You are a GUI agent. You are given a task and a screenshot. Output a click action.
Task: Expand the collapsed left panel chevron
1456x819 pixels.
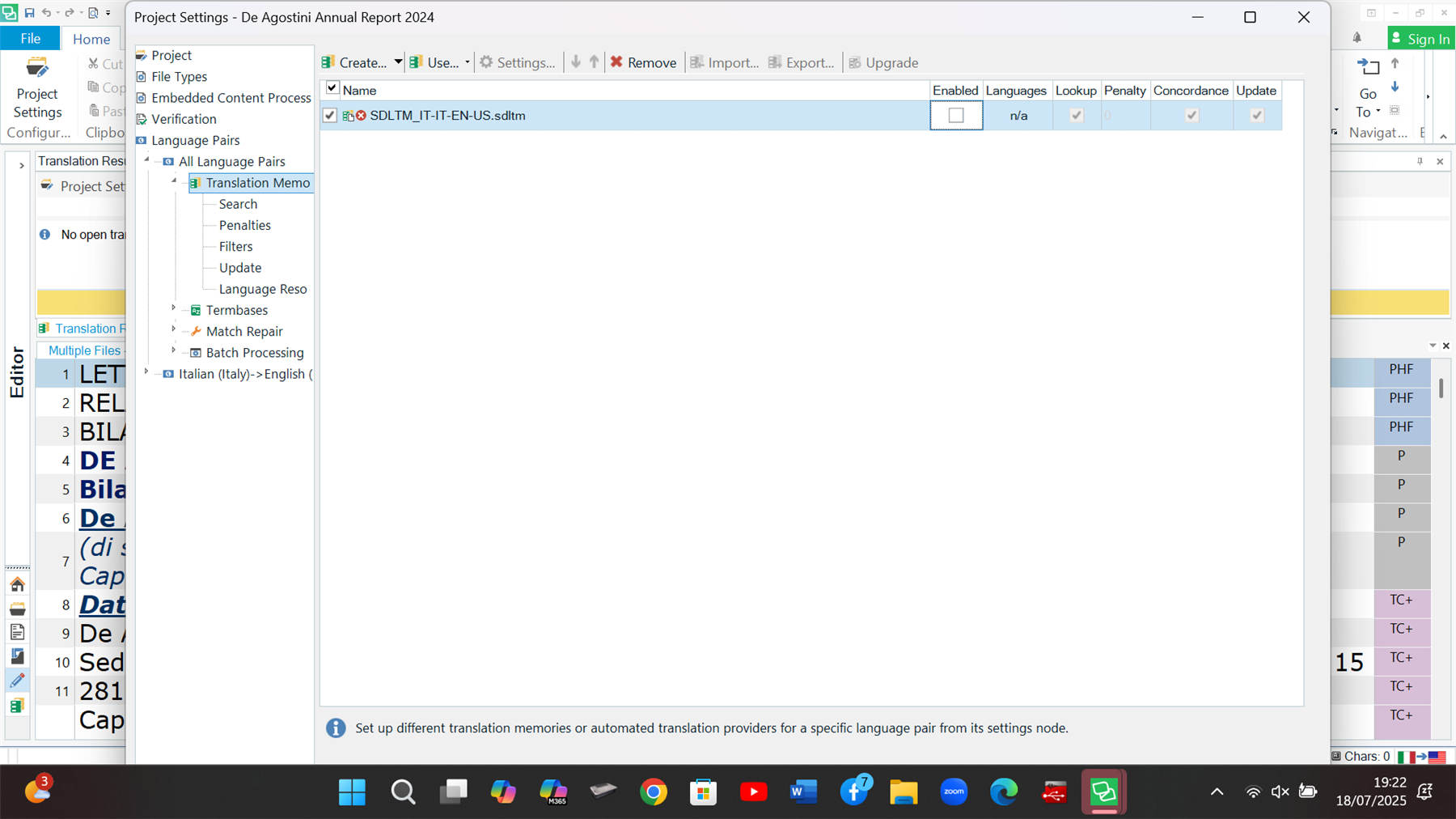pos(21,165)
